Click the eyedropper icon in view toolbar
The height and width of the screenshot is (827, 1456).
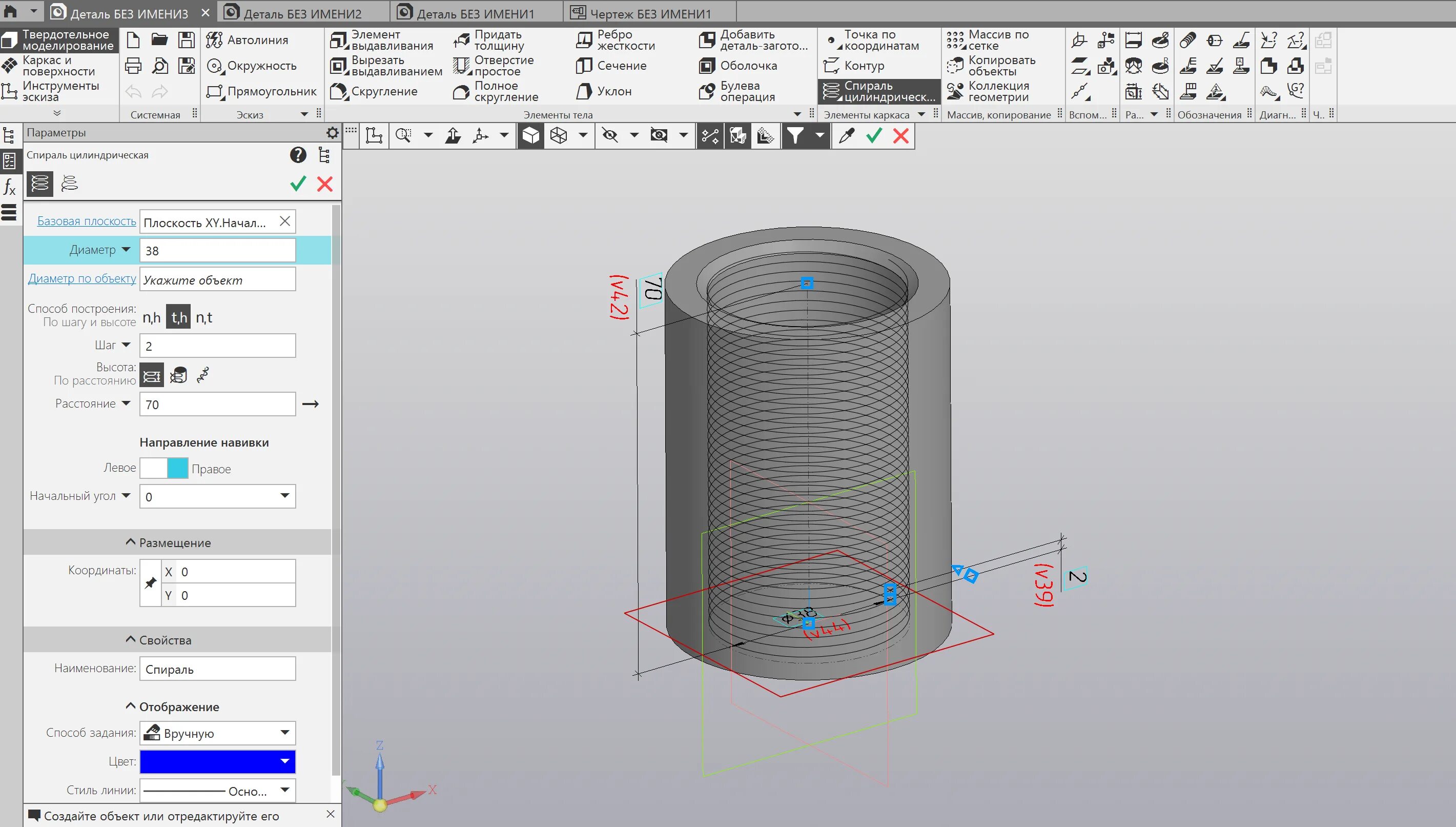(846, 136)
